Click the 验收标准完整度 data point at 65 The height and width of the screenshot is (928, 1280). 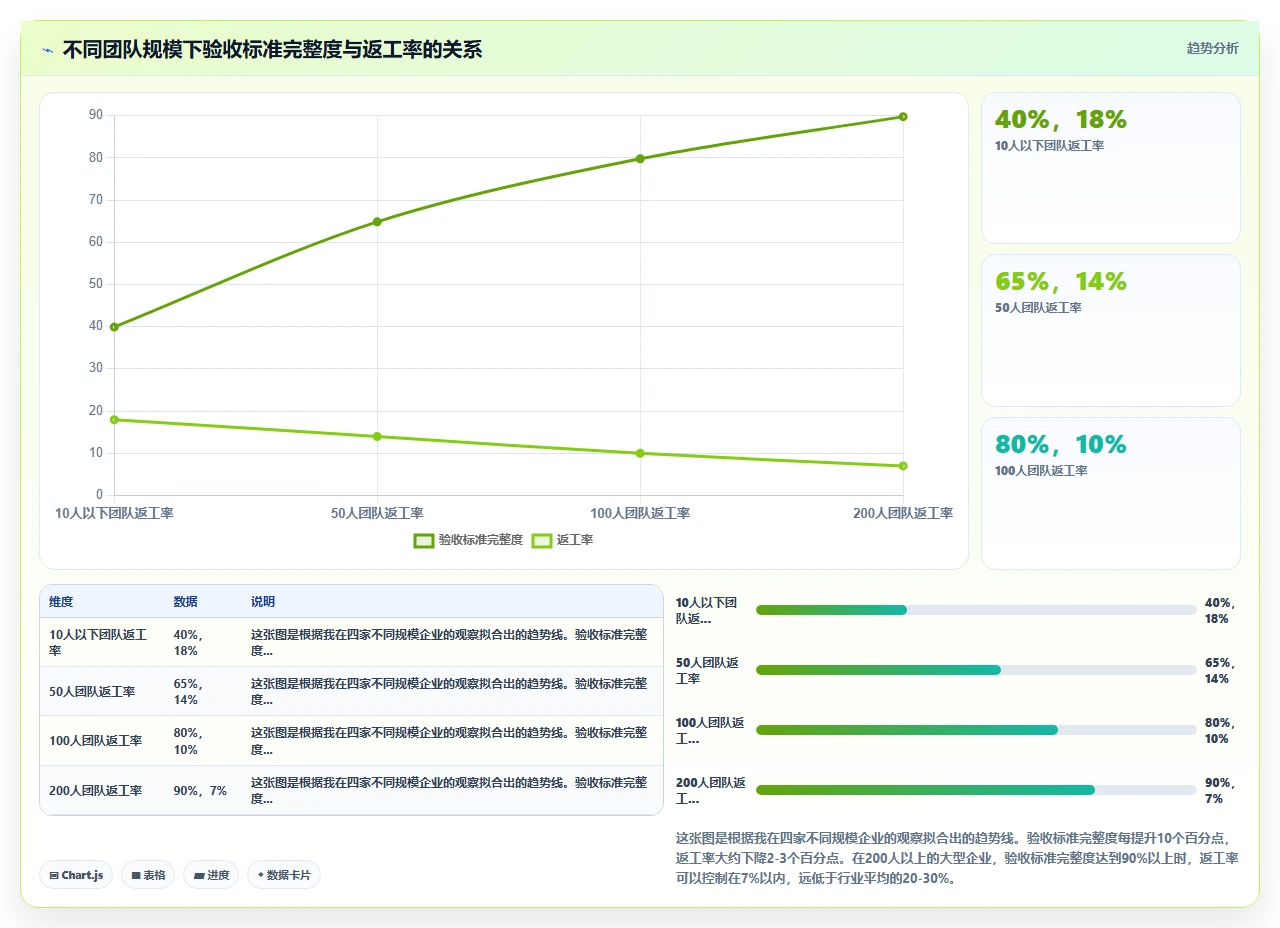(x=377, y=222)
